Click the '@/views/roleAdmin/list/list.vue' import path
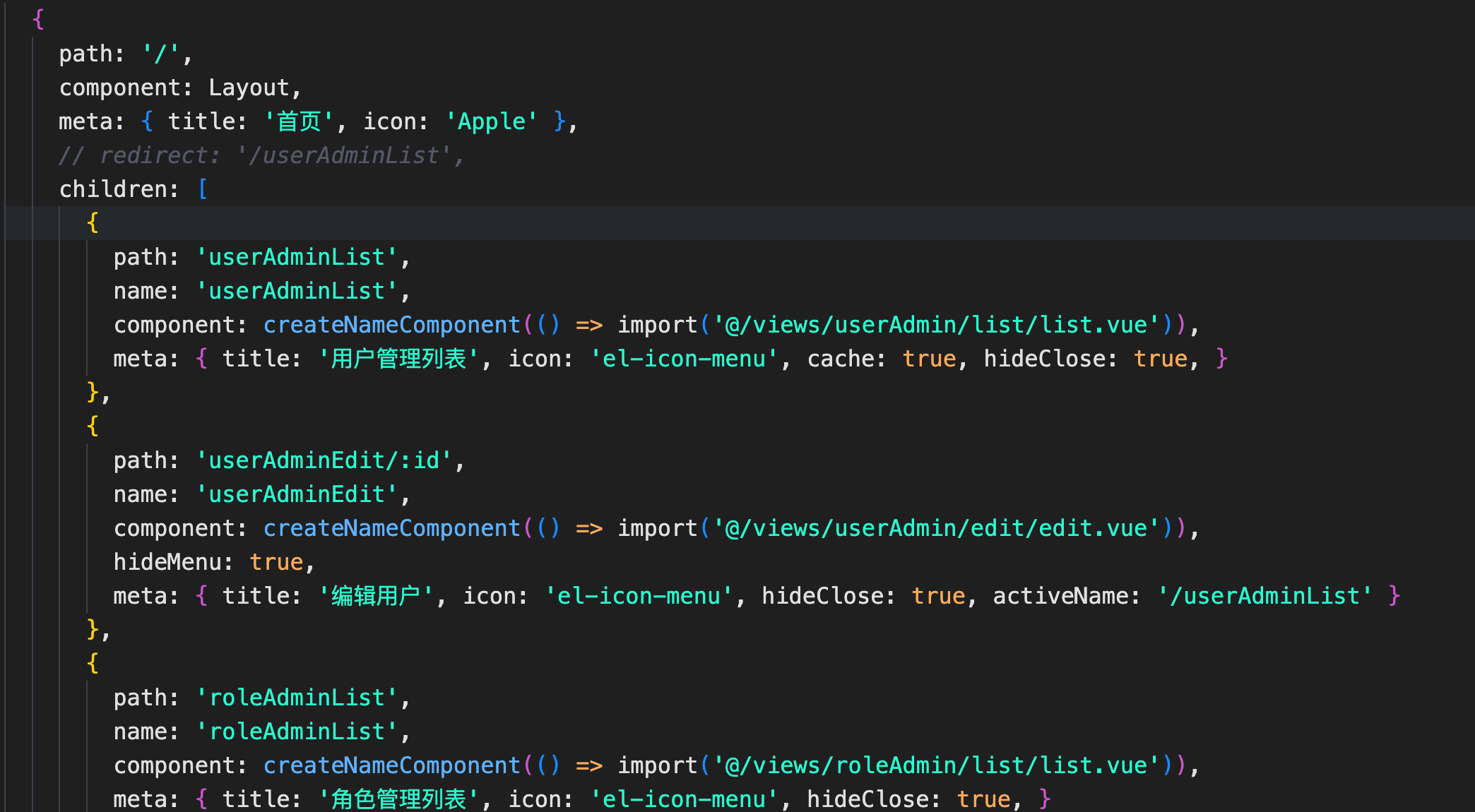Screen dimensions: 1475x812 click(x=937, y=765)
